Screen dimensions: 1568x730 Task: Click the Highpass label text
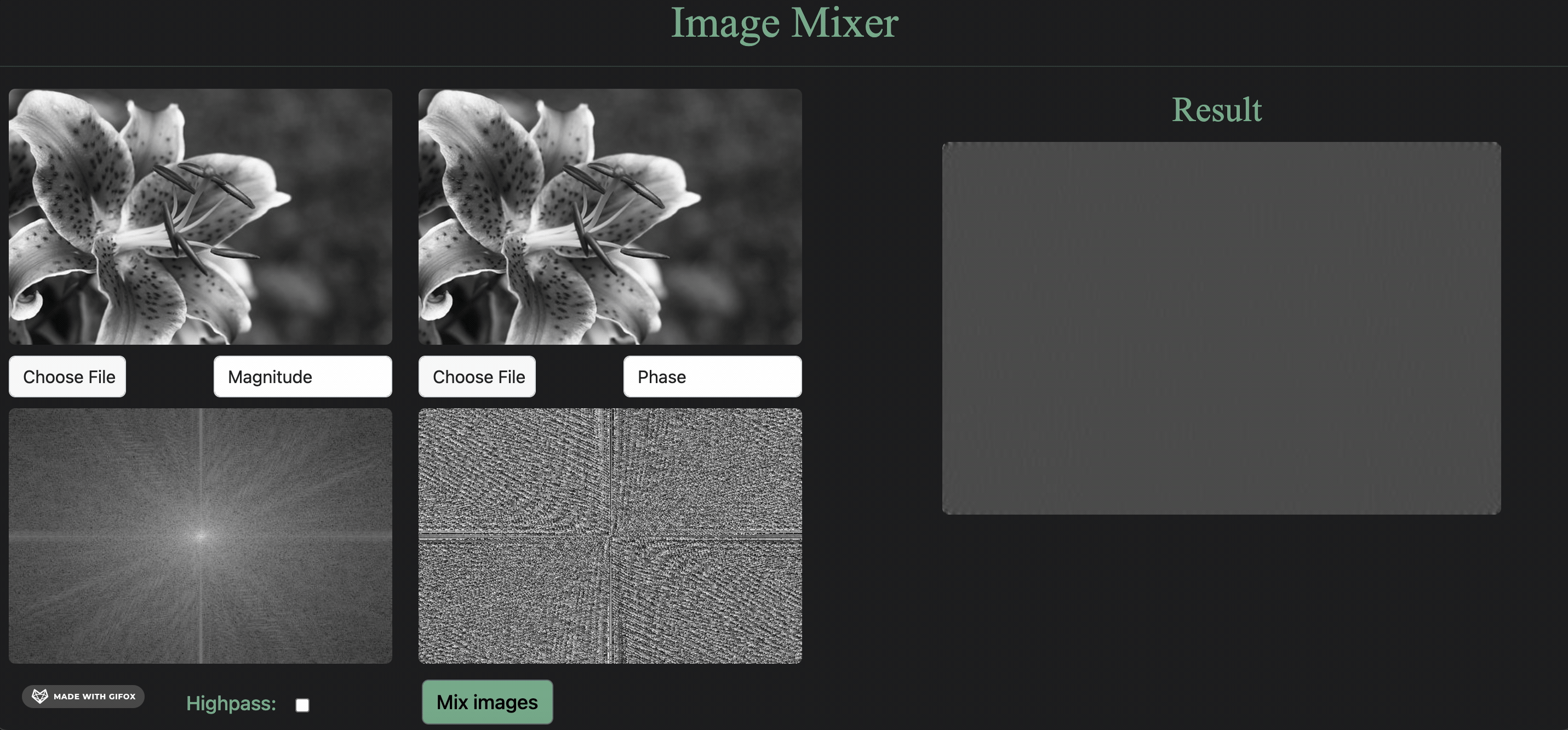pos(231,704)
